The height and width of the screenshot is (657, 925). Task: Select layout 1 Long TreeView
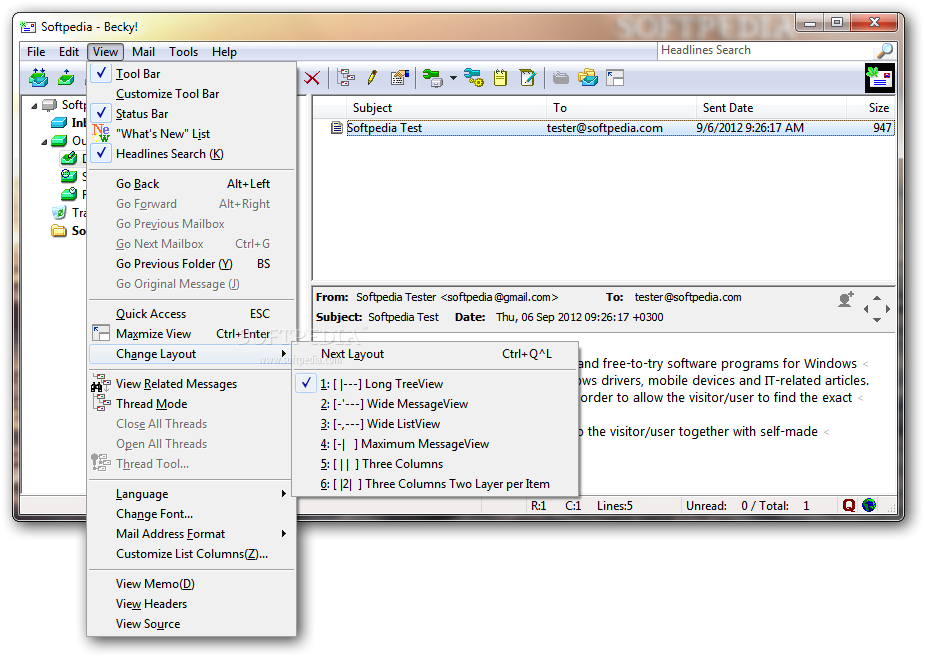[435, 385]
